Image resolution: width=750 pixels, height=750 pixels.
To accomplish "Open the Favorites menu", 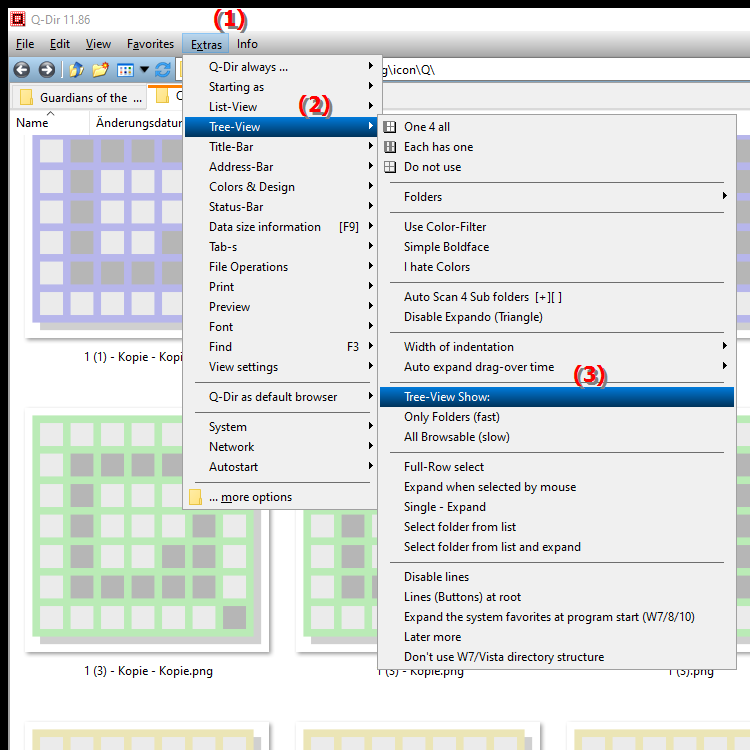I will tap(150, 44).
